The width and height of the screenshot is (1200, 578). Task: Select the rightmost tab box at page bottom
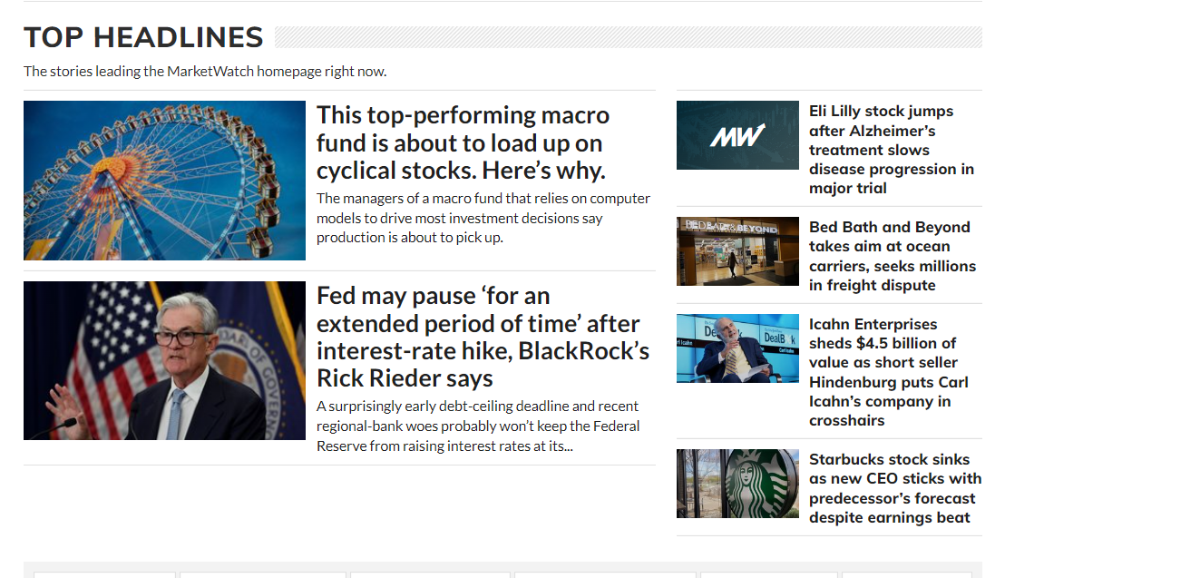coord(906,574)
